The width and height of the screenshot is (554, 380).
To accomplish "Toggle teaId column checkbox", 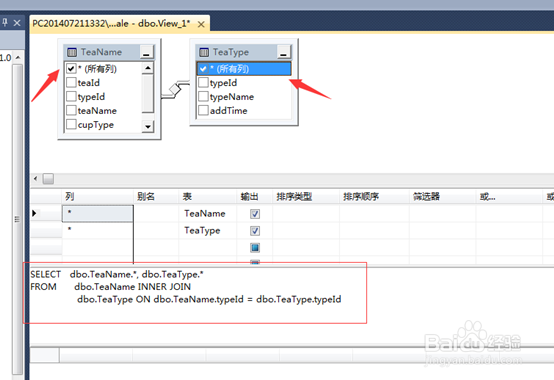I will click(71, 82).
